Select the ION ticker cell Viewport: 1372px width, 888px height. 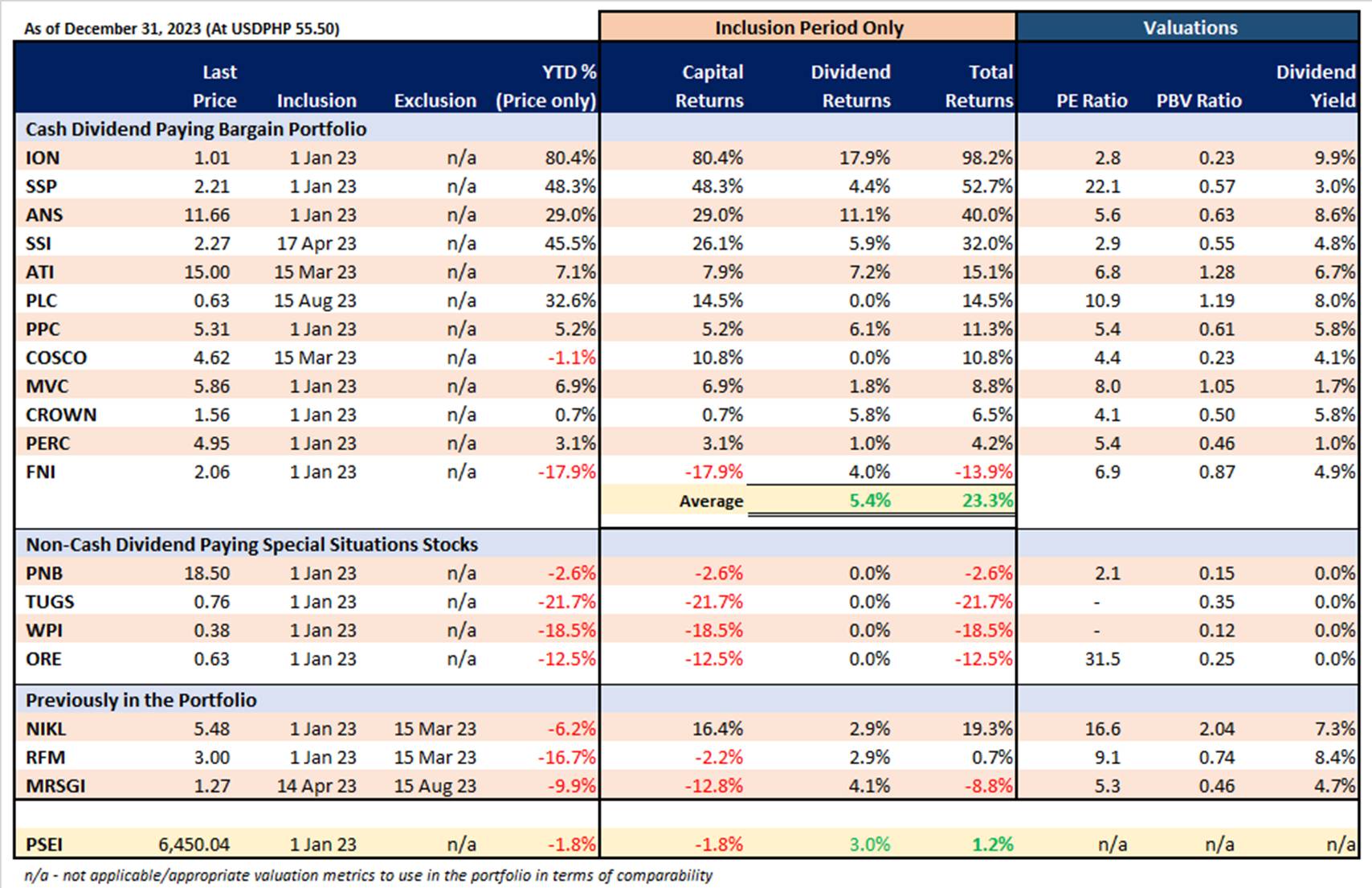click(43, 158)
